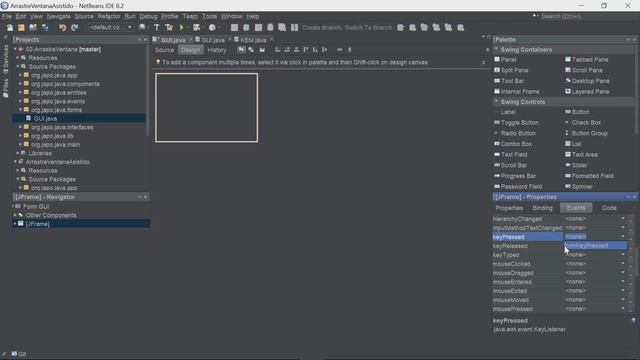The image size is (640, 360).
Task: Click first Git icon after Switch To Branch
Action: coord(401,28)
